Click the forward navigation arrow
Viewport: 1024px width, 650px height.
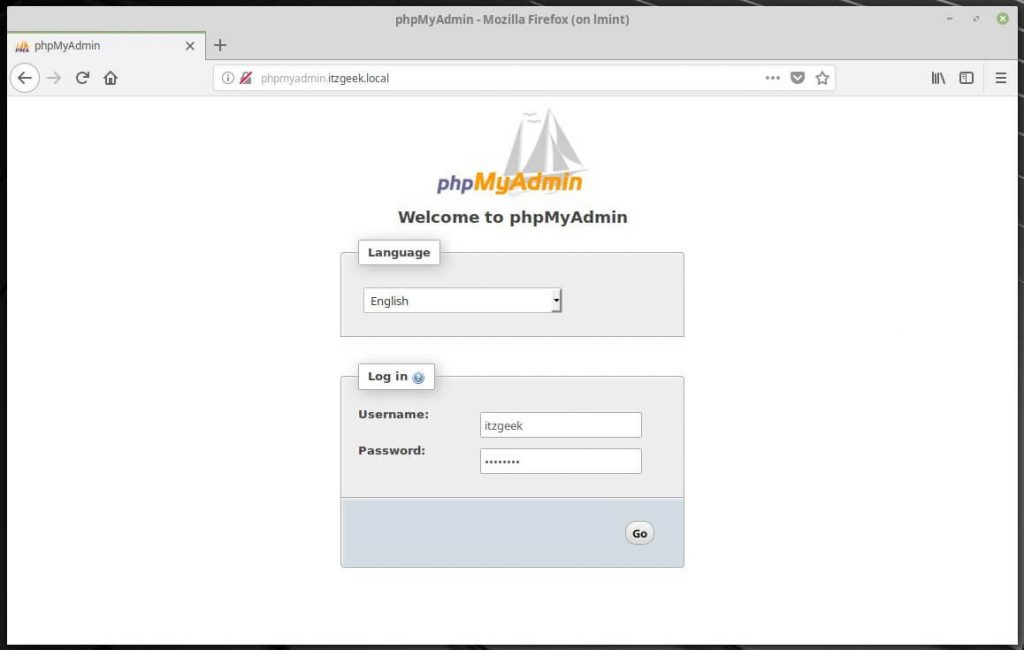click(x=54, y=78)
